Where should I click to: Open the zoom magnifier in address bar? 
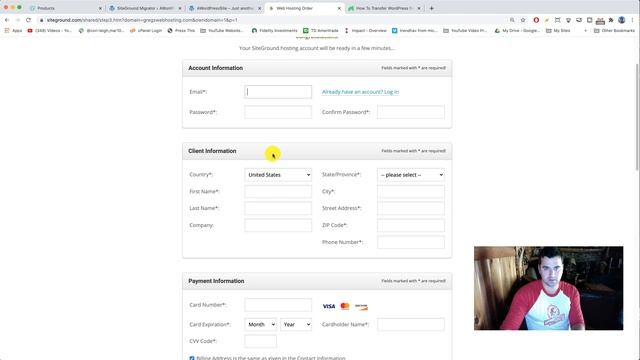click(x=512, y=20)
